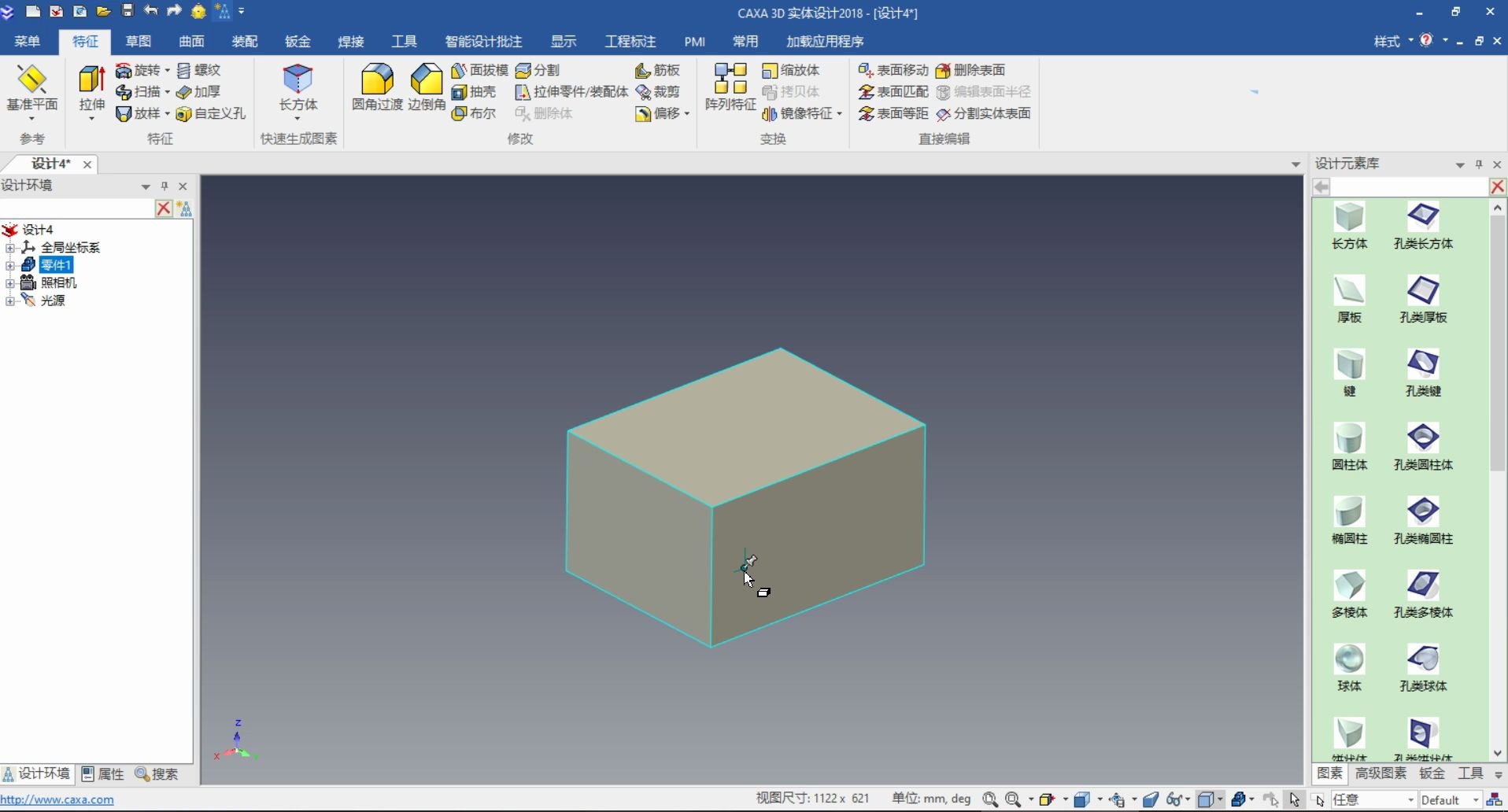Open the 镜像特征 dropdown arrow
This screenshot has width=1508, height=812.
coord(839,114)
